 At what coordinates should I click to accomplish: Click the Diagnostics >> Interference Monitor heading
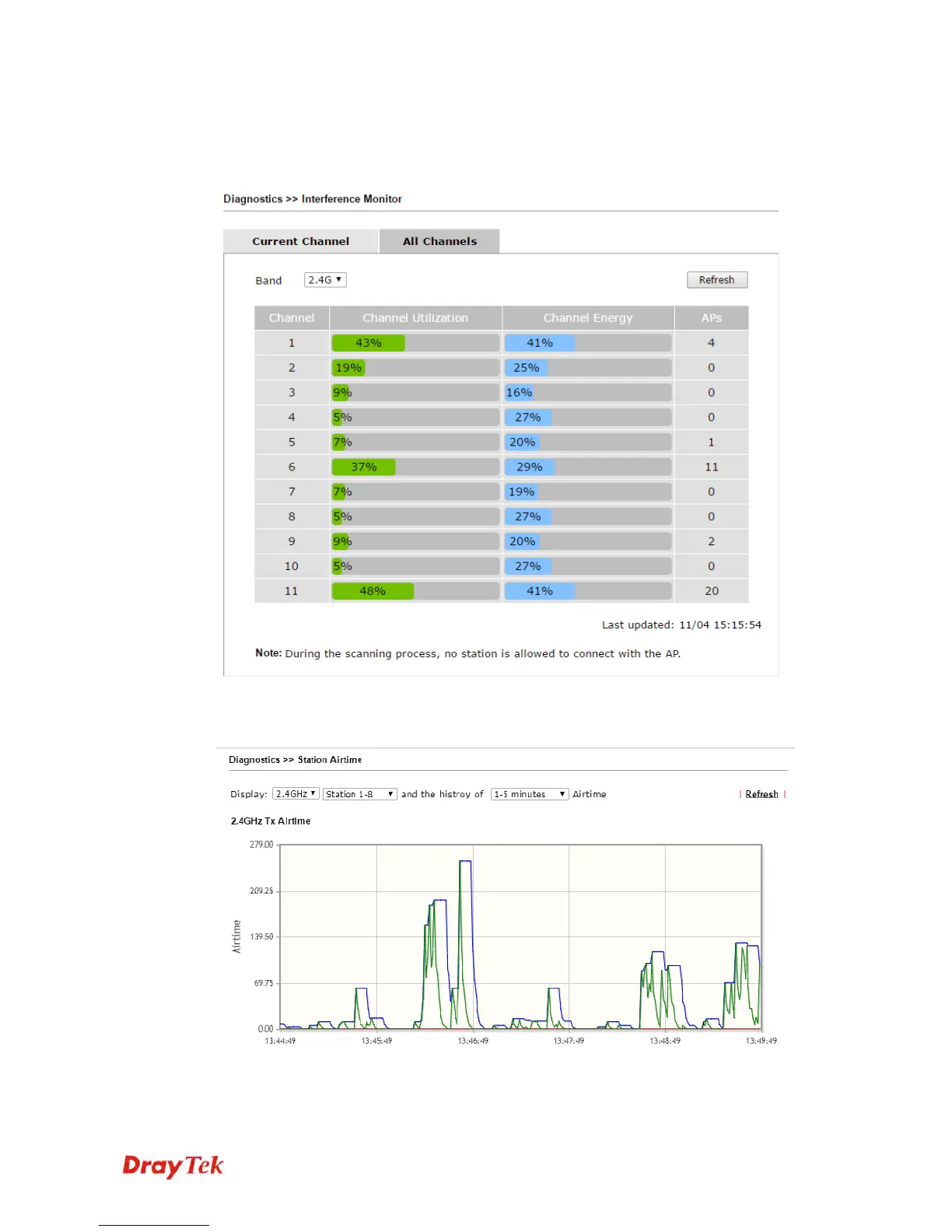(x=313, y=199)
